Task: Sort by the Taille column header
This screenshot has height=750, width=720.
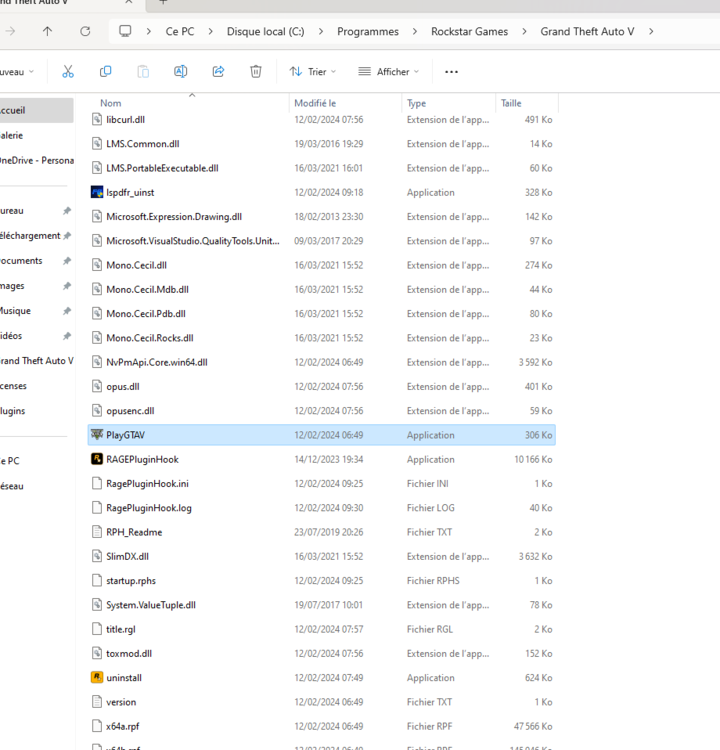Action: [x=511, y=103]
